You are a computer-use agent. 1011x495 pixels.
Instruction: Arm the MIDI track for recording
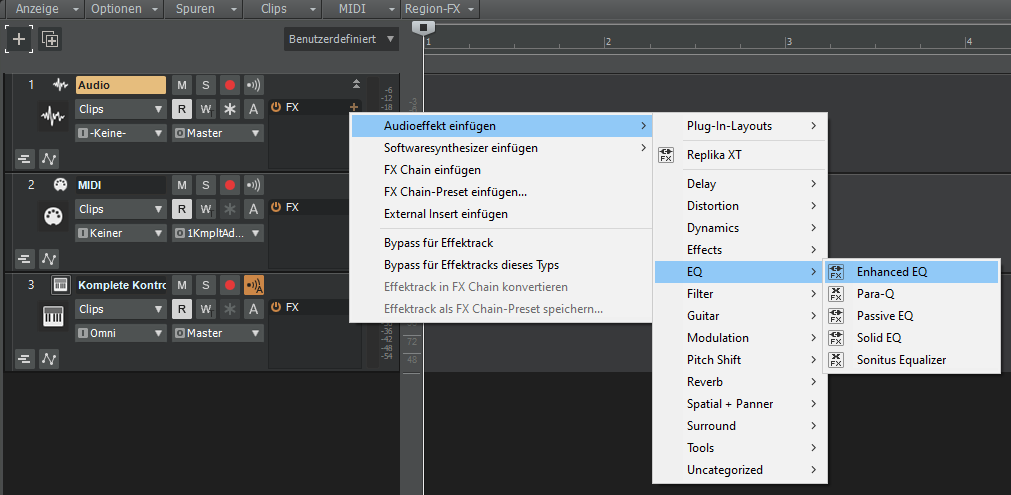click(230, 185)
